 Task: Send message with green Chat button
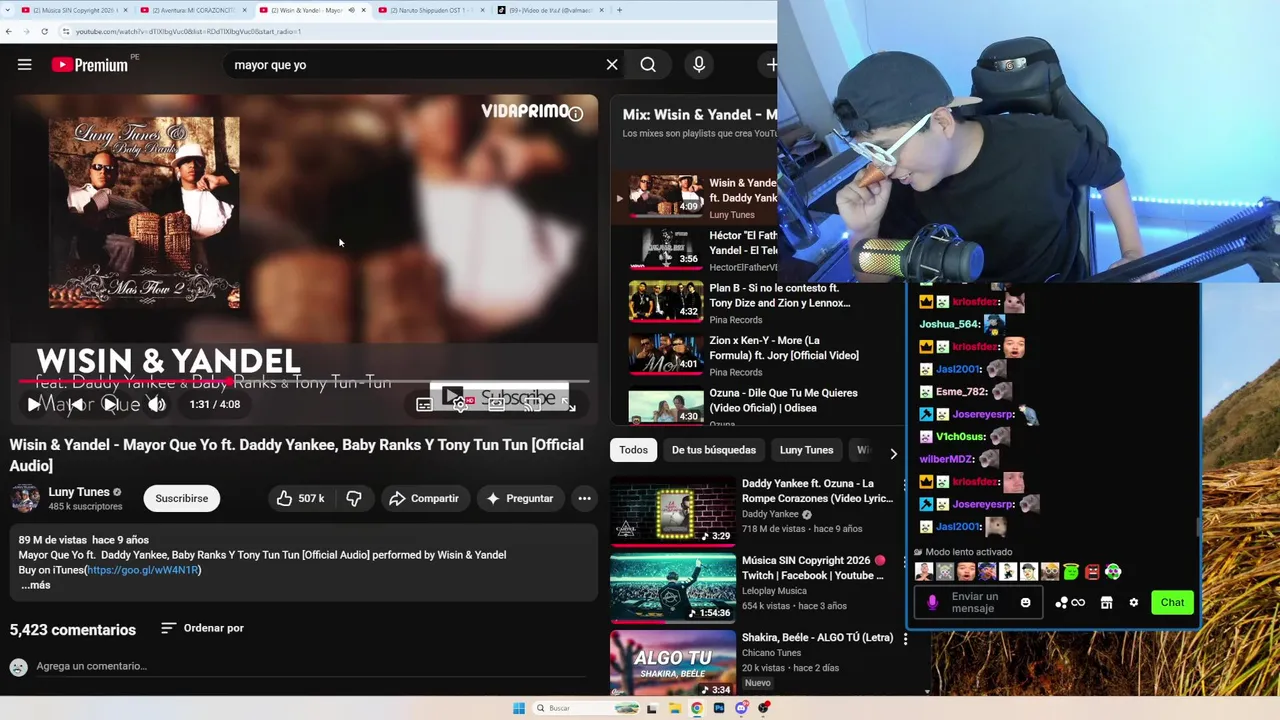pos(1172,602)
